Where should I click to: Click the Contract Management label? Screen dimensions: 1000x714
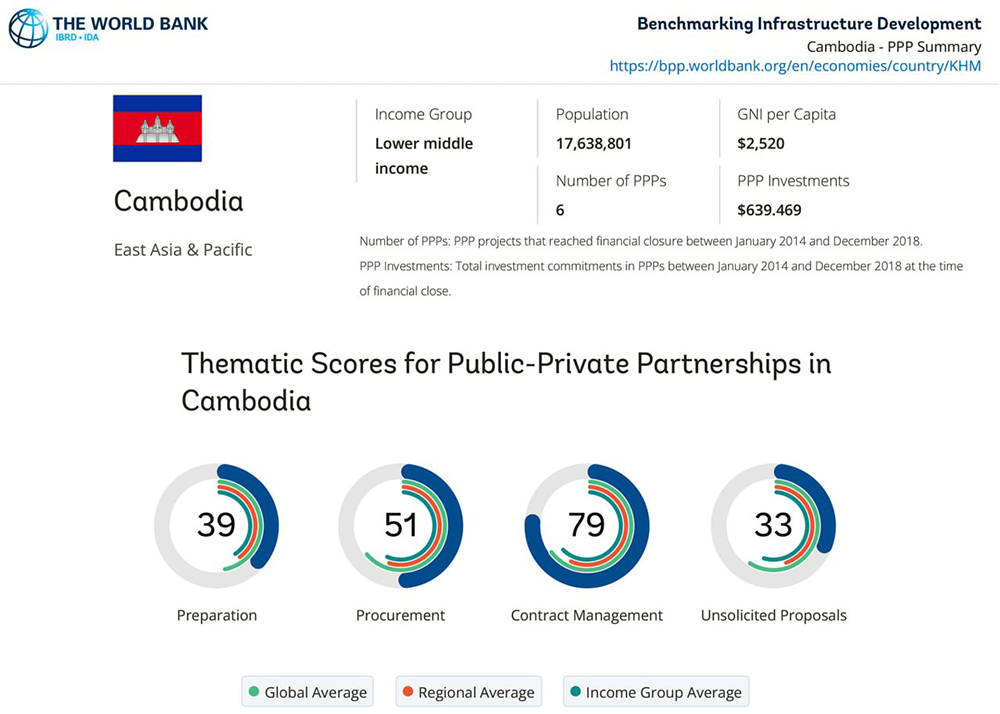(x=587, y=615)
